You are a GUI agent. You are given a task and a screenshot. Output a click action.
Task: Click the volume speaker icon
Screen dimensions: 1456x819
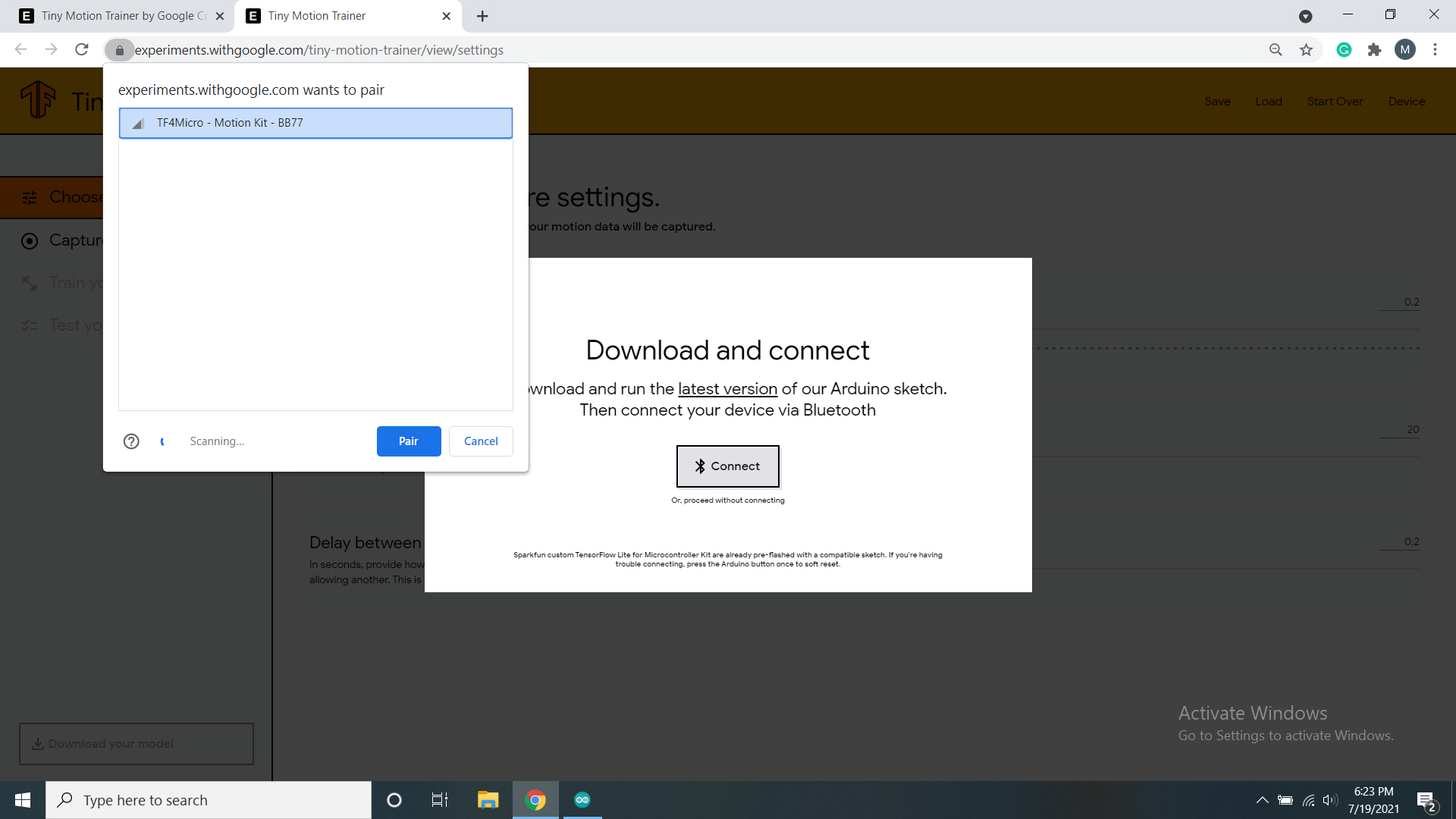pos(1330,800)
